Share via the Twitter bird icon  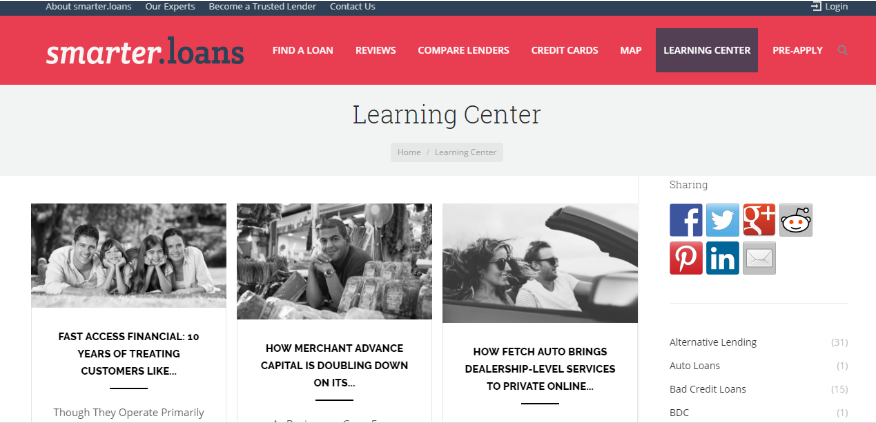(x=722, y=220)
